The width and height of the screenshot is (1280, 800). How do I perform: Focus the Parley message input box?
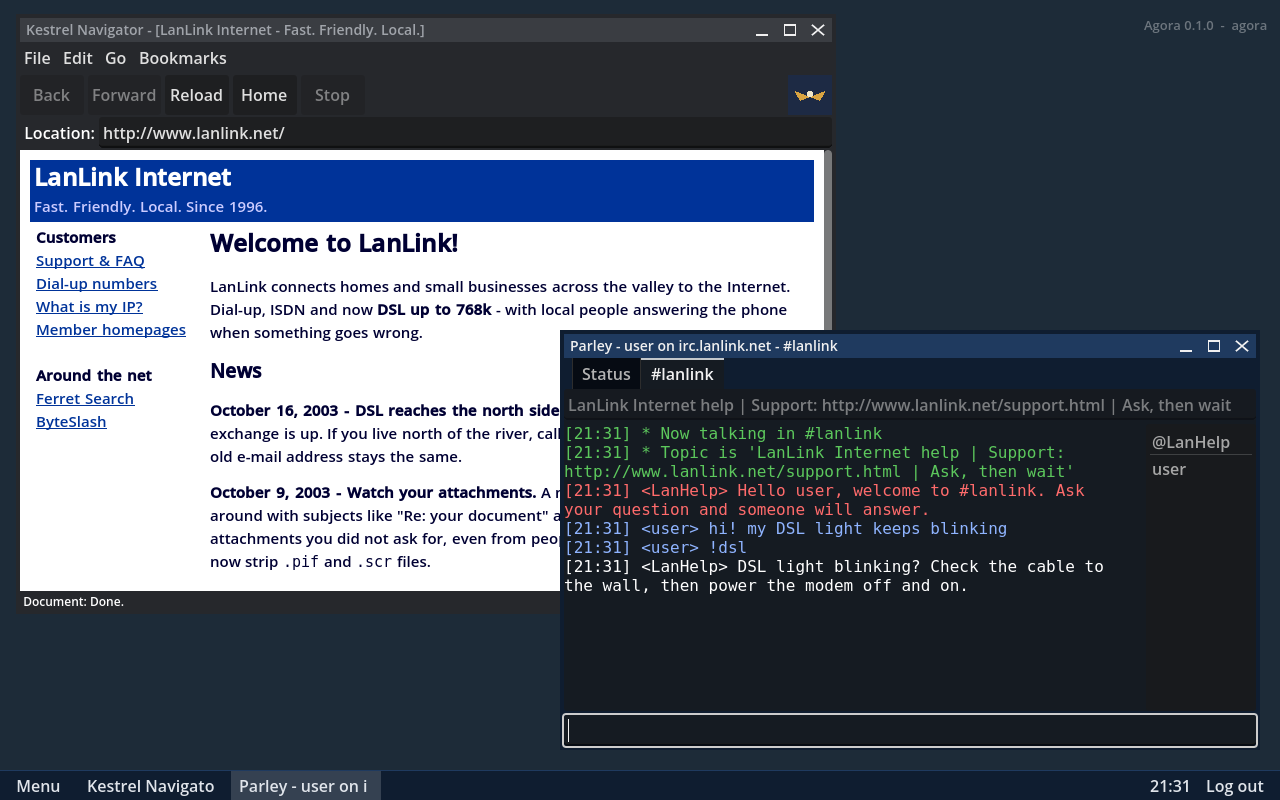910,731
